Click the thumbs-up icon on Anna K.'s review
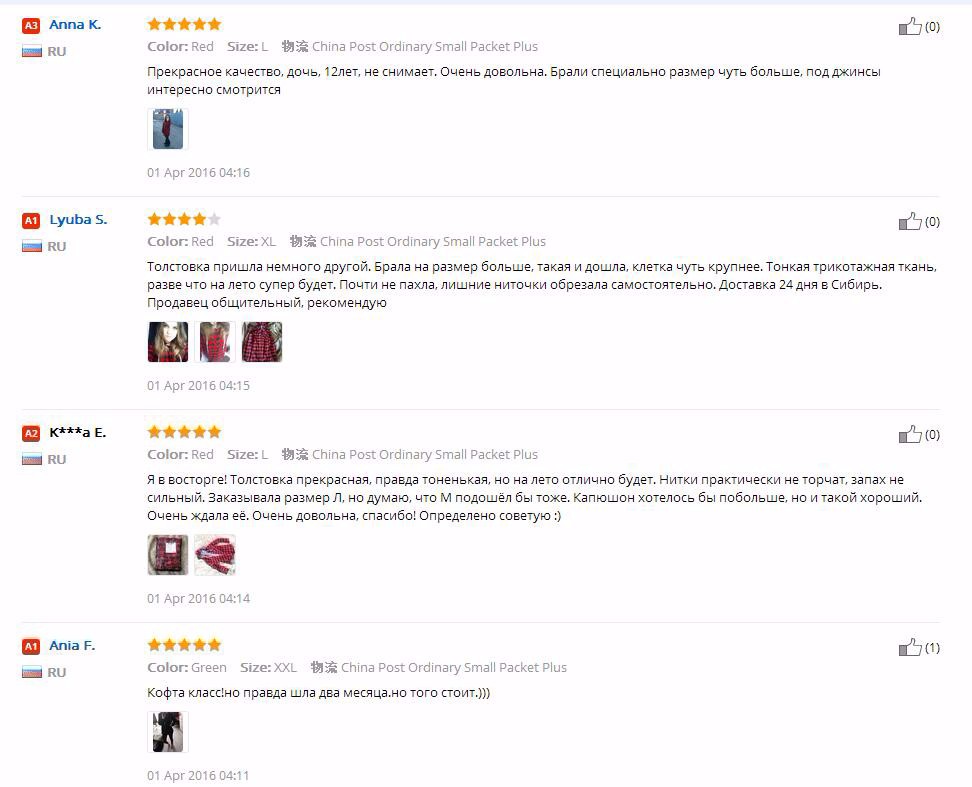The height and width of the screenshot is (787, 972). point(910,25)
